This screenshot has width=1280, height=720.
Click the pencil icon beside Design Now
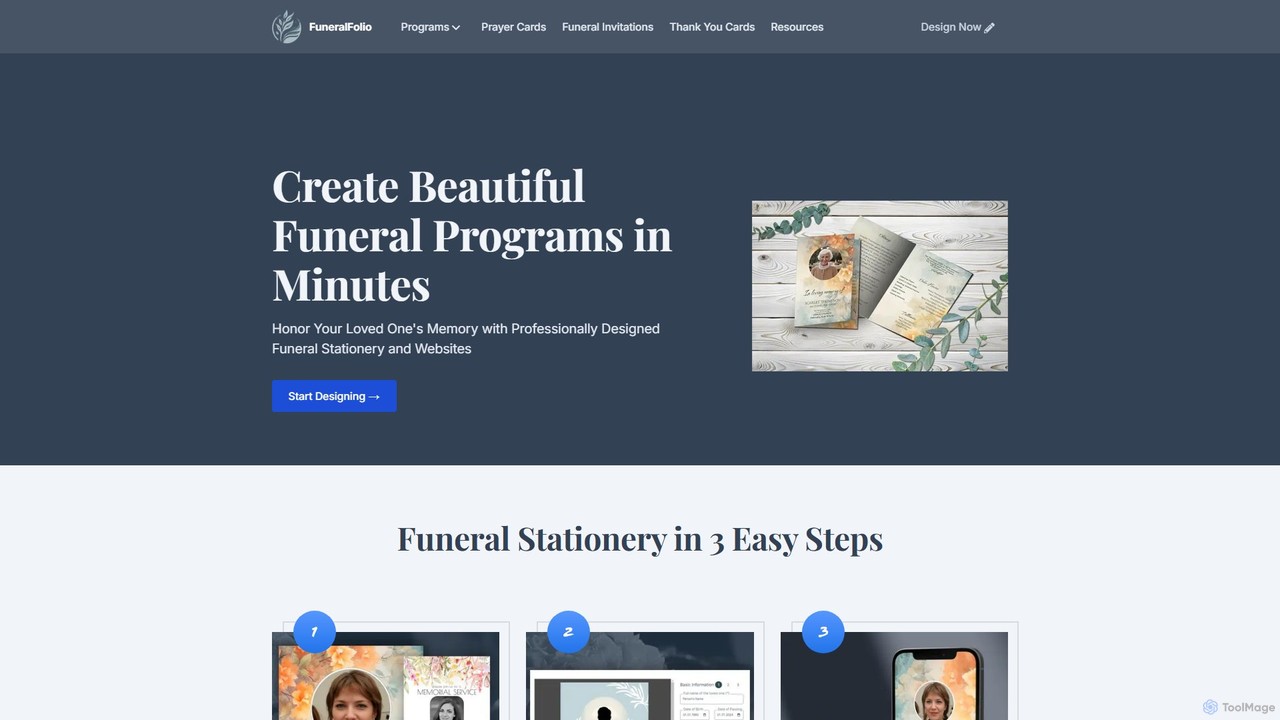point(990,28)
